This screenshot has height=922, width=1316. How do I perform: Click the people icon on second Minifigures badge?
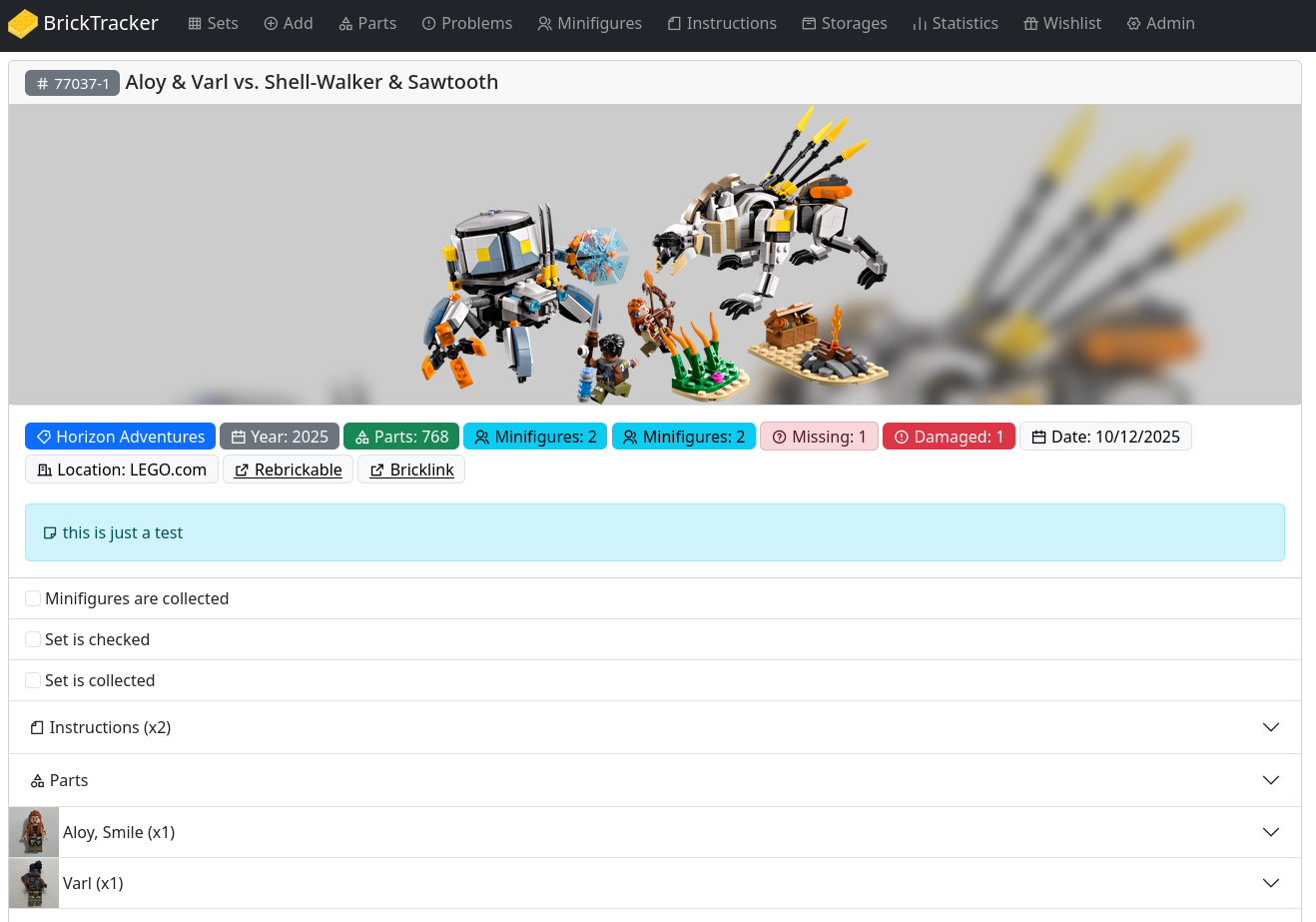click(630, 438)
